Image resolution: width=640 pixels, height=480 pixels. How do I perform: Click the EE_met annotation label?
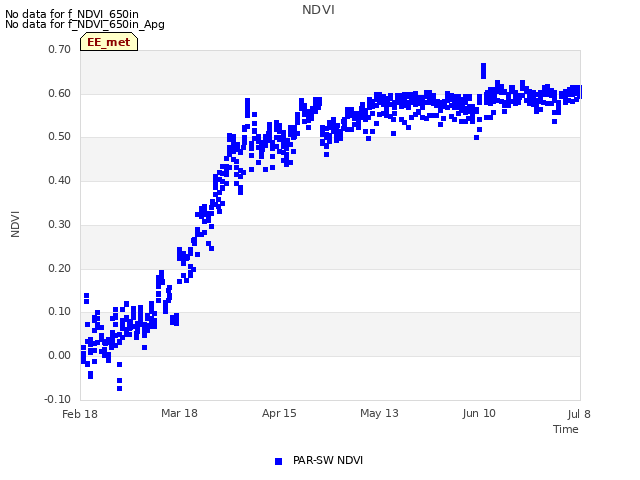pos(109,42)
